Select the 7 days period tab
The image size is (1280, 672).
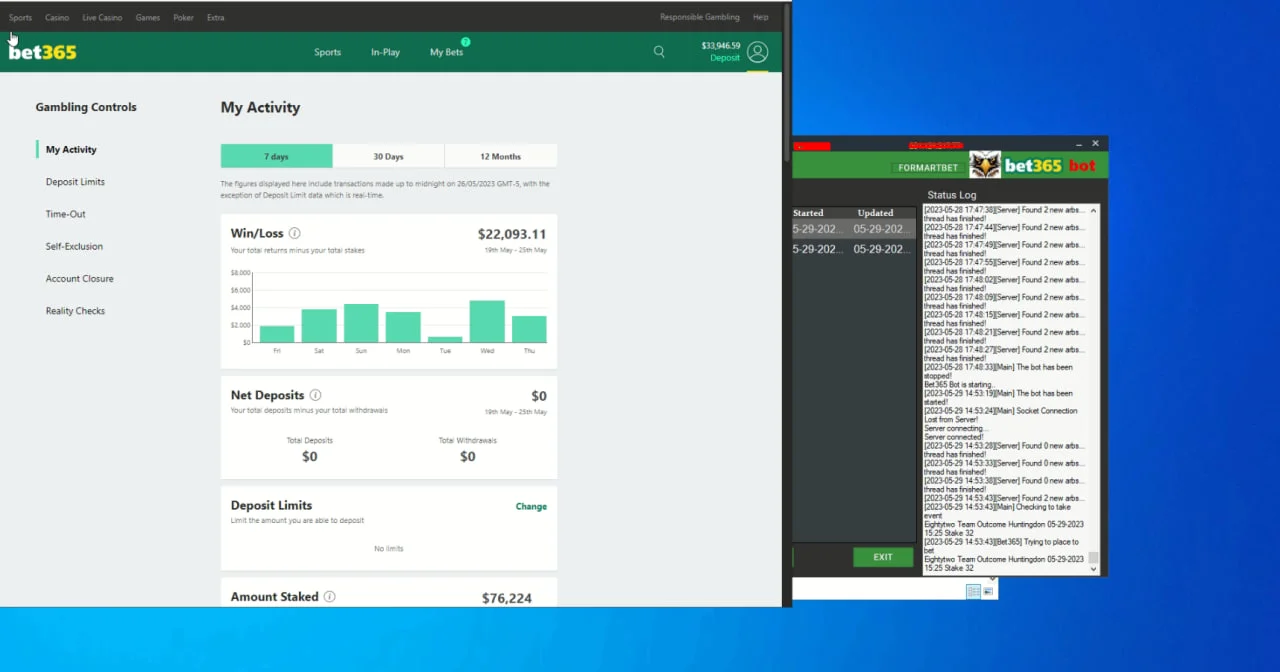coord(276,156)
